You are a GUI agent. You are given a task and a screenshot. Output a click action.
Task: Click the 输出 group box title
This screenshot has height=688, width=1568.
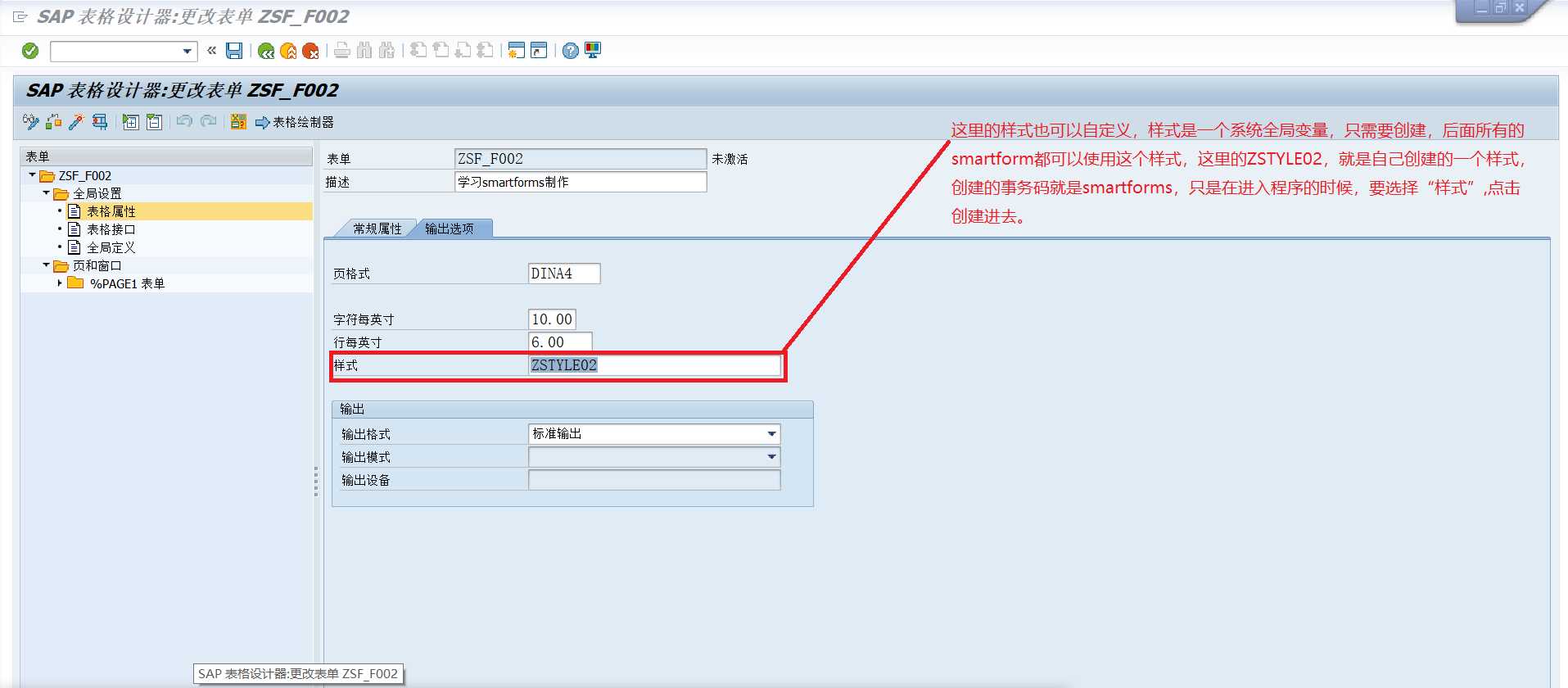pyautogui.click(x=352, y=409)
